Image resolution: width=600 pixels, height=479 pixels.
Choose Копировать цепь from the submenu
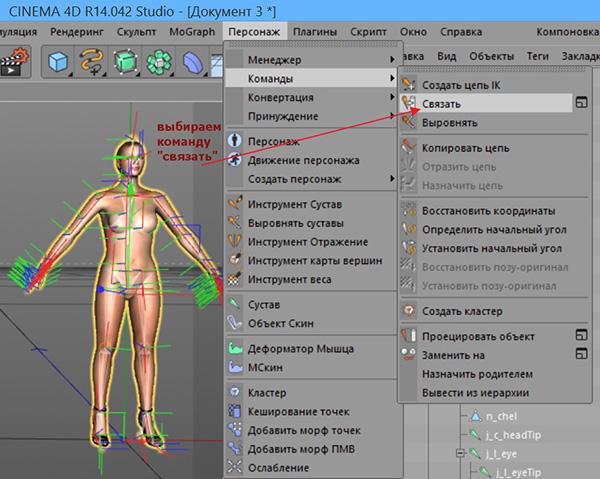coord(465,148)
